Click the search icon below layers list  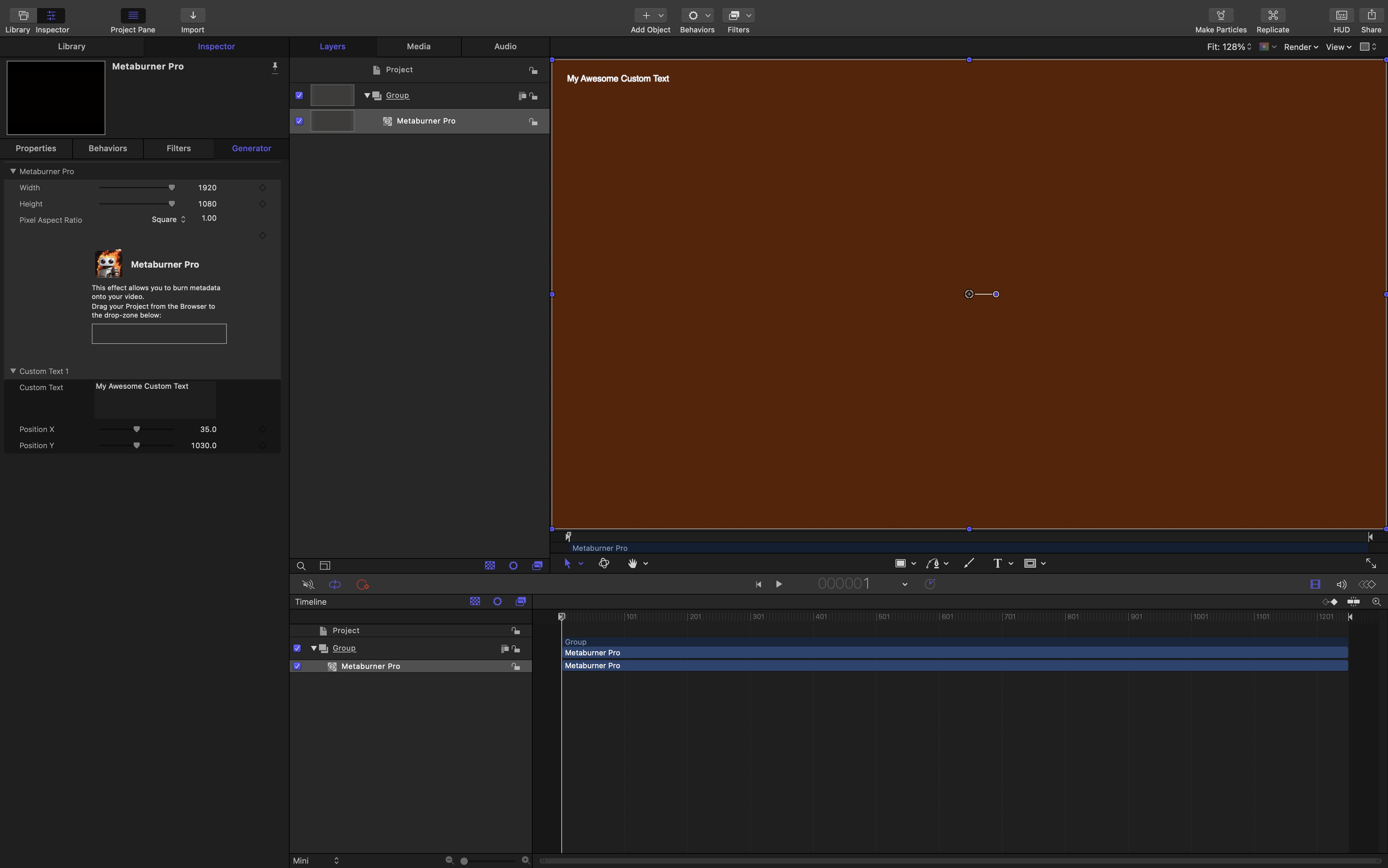click(301, 566)
